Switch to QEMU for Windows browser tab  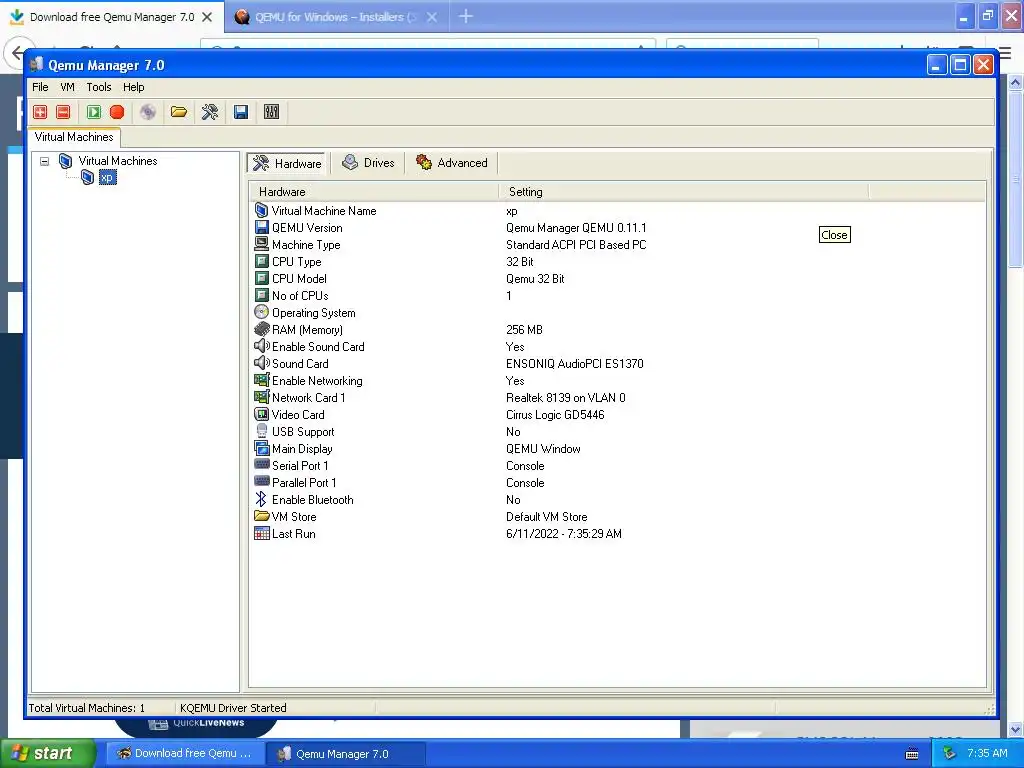pyautogui.click(x=336, y=17)
